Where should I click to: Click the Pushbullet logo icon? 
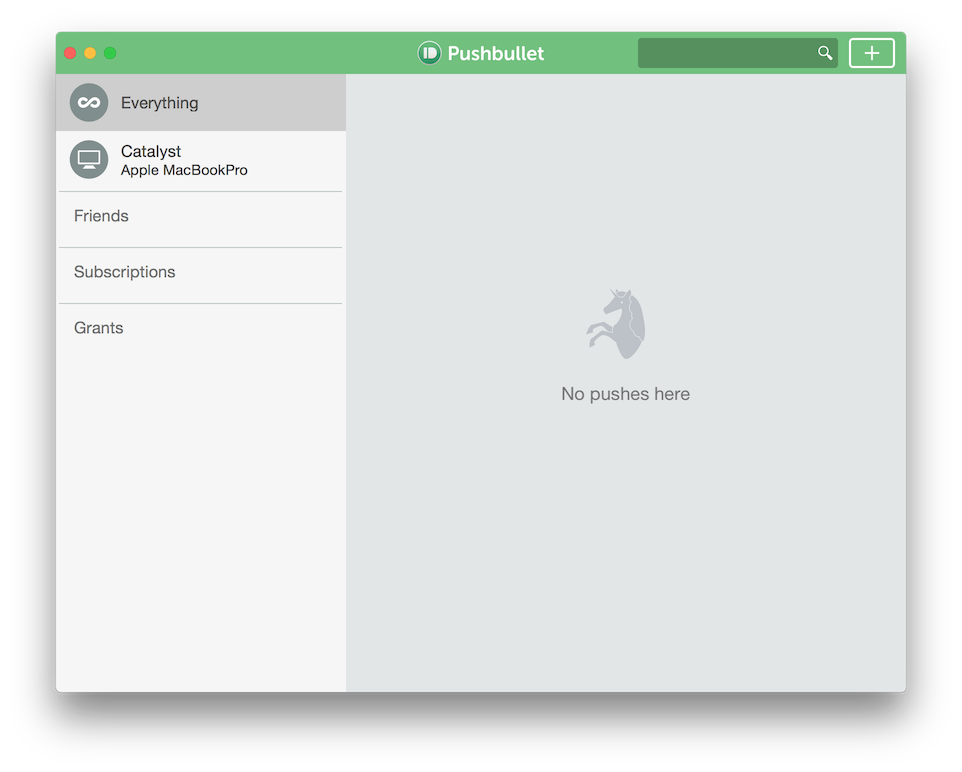(429, 53)
